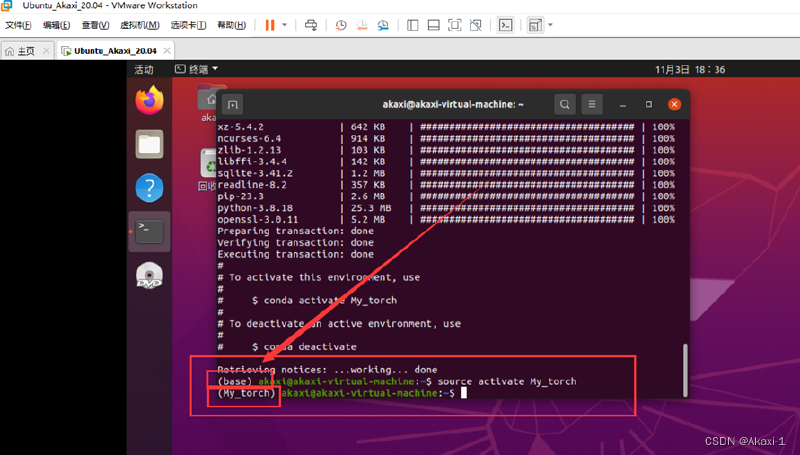The height and width of the screenshot is (455, 800).
Task: Open the 虚拟机(M) menu
Action: pyautogui.click(x=139, y=25)
